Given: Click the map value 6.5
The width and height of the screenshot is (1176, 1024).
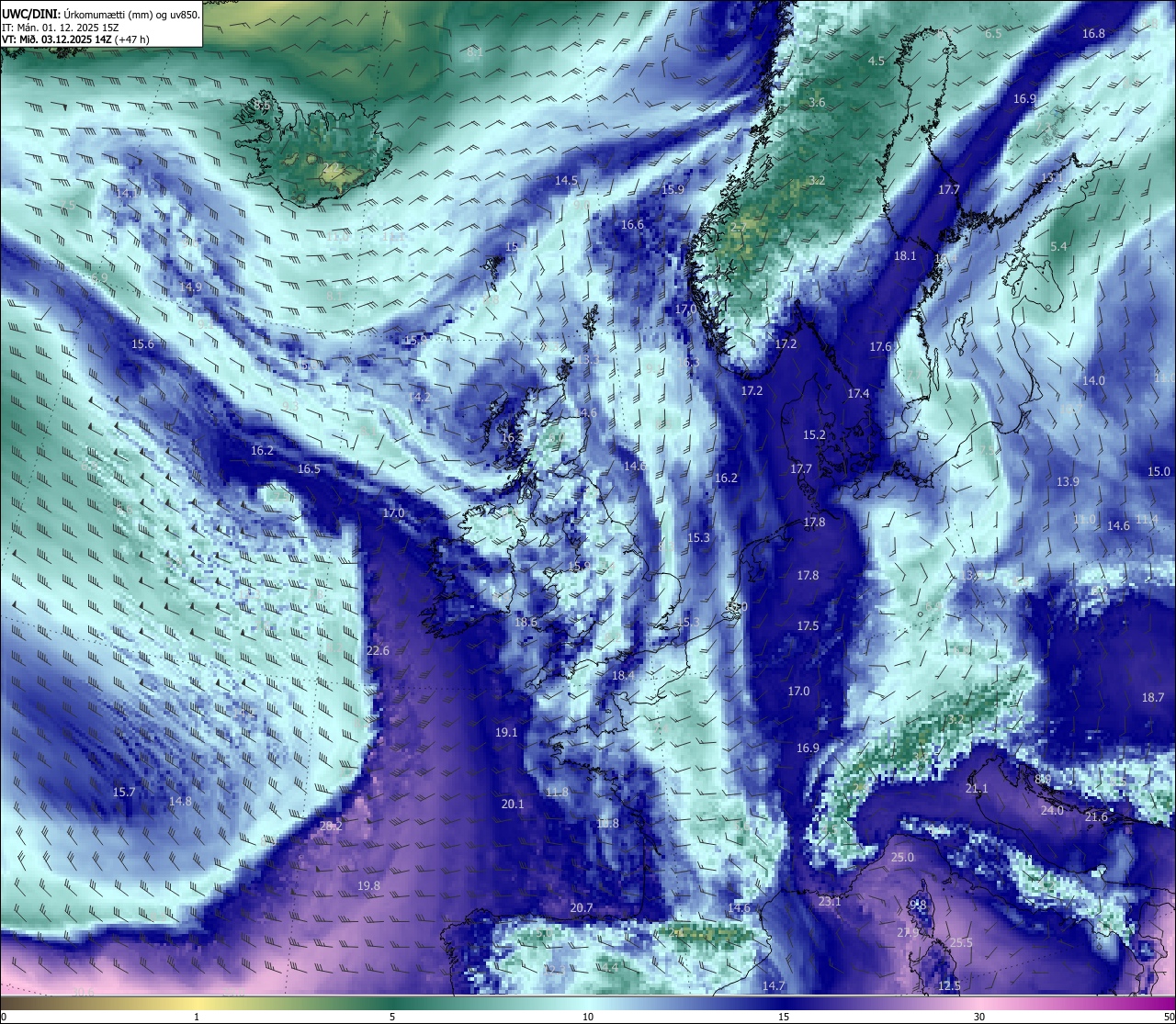Looking at the screenshot, I should (x=993, y=33).
